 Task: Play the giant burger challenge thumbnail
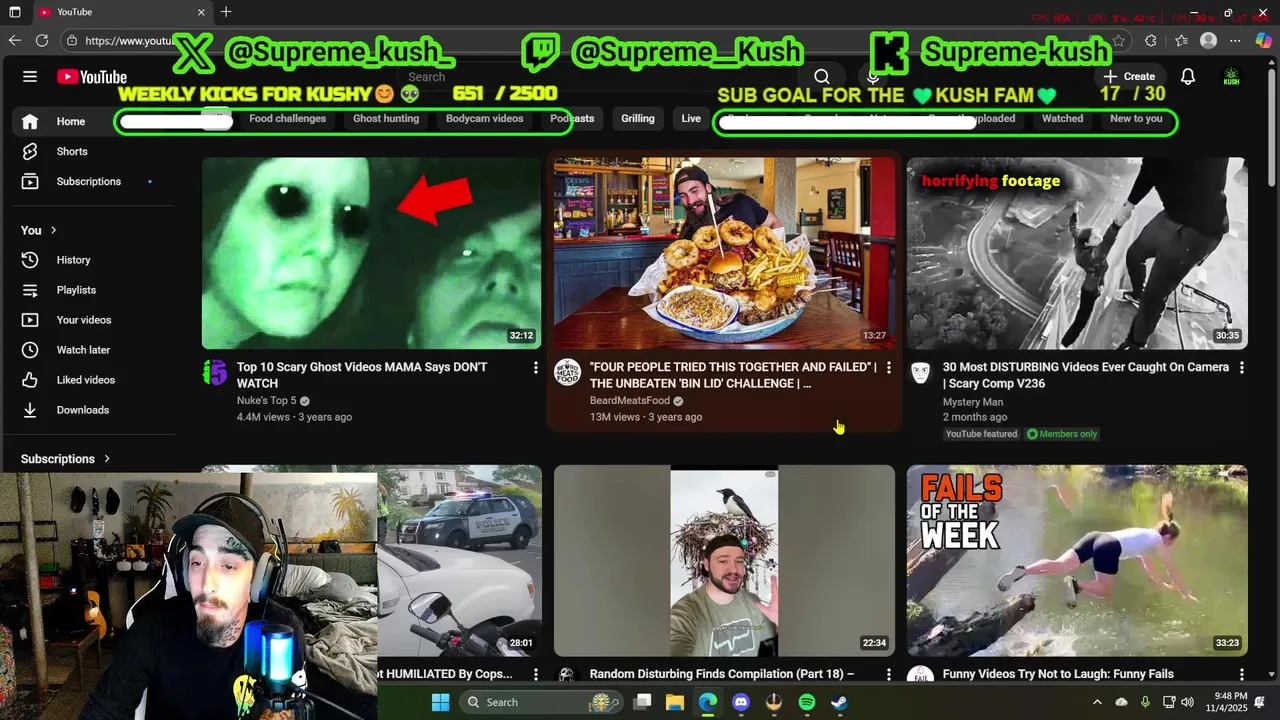pyautogui.click(x=724, y=253)
